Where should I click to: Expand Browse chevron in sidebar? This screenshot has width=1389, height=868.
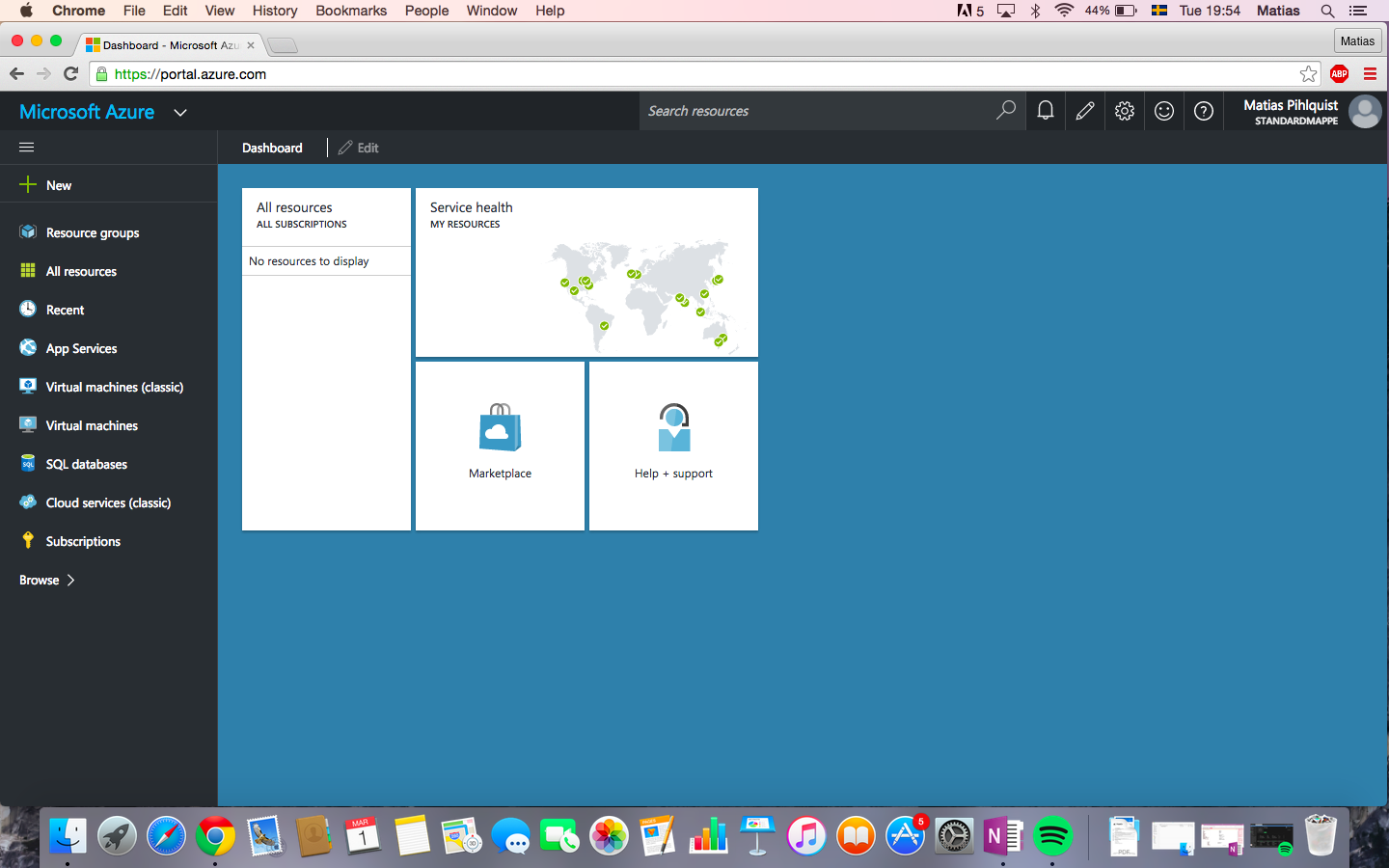(70, 580)
